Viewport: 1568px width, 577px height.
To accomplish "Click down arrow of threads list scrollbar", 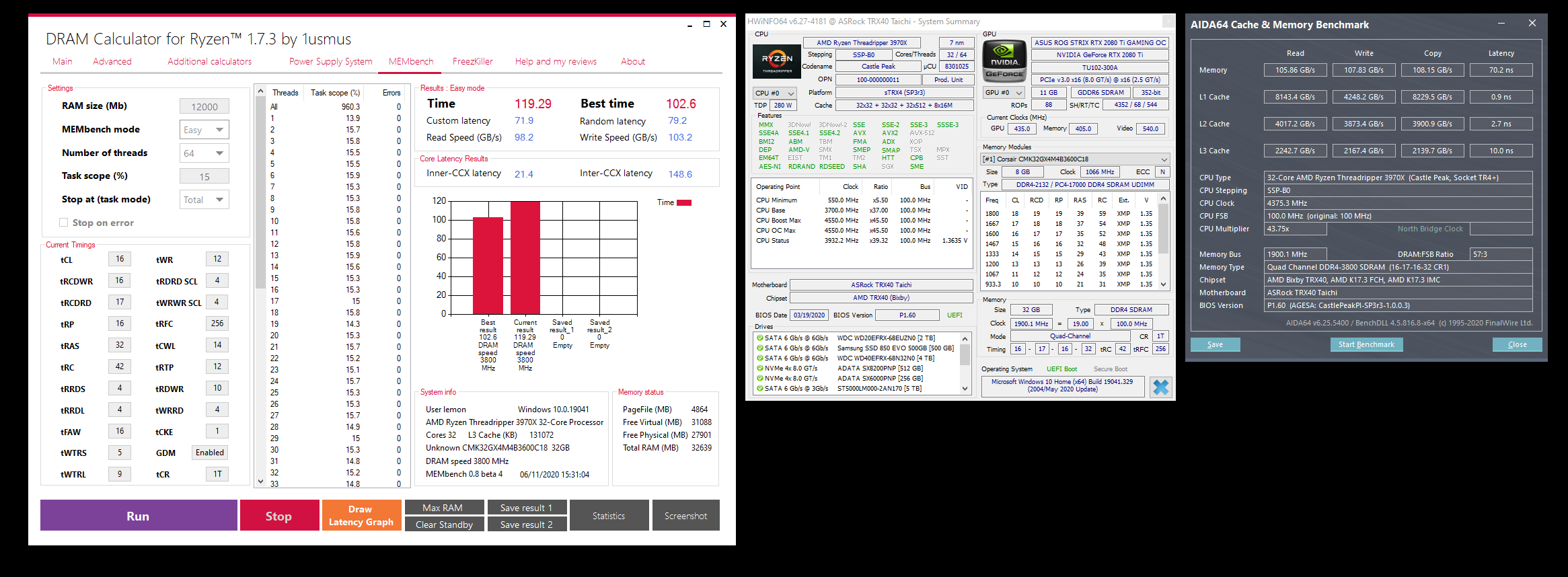I will click(x=261, y=482).
